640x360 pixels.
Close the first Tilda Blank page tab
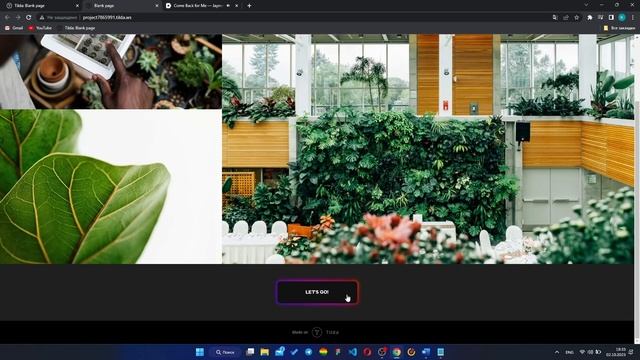pos(78,6)
